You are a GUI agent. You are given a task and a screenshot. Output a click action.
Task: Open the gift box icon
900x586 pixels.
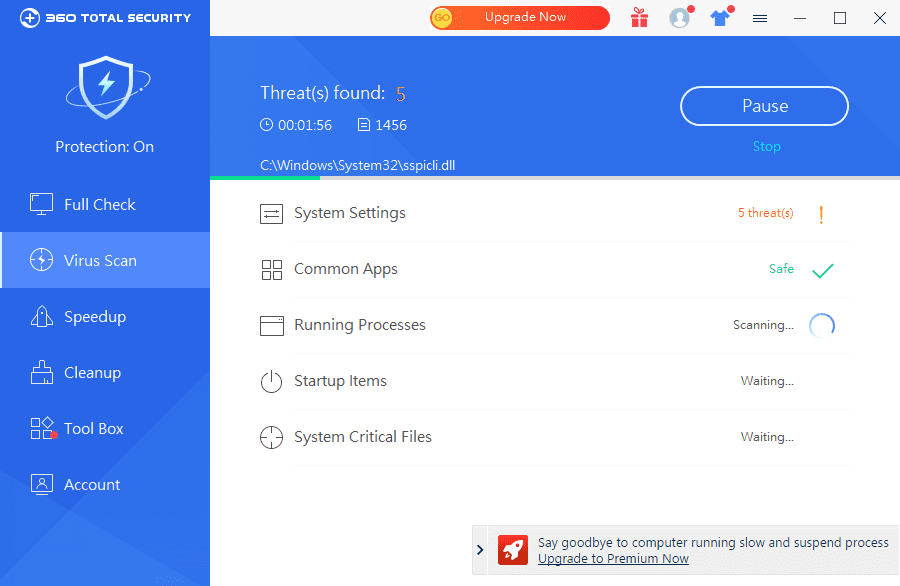pos(639,18)
